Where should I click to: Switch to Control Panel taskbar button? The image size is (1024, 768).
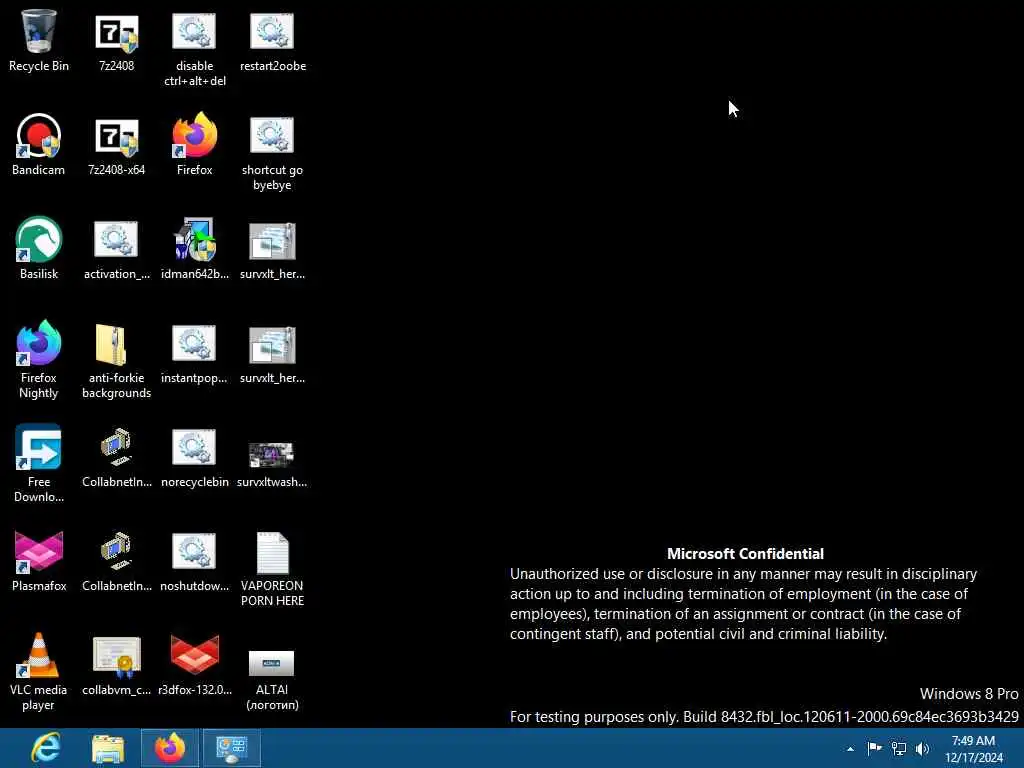(x=232, y=748)
